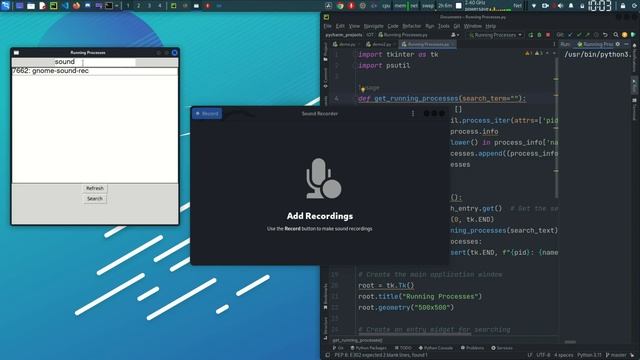Screen dimensions: 640x360
Task: Click the green rerun icon in PyCharm toolbar
Action: pos(531,35)
